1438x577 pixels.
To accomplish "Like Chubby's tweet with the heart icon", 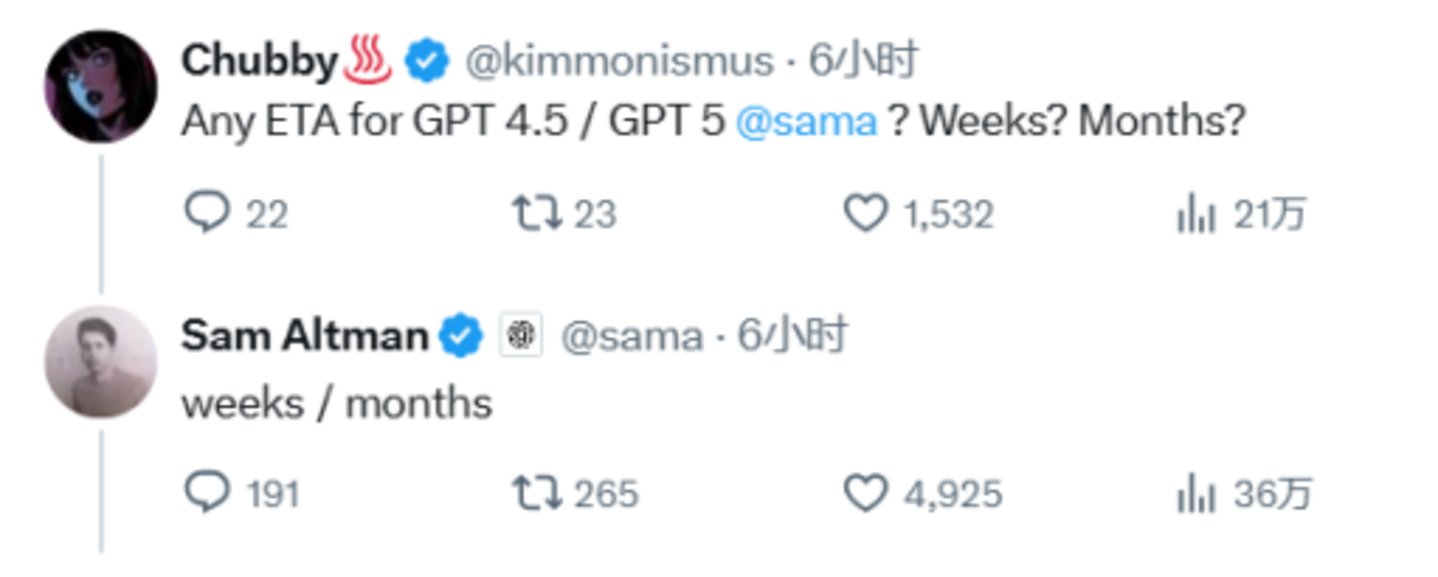I will pyautogui.click(x=866, y=214).
